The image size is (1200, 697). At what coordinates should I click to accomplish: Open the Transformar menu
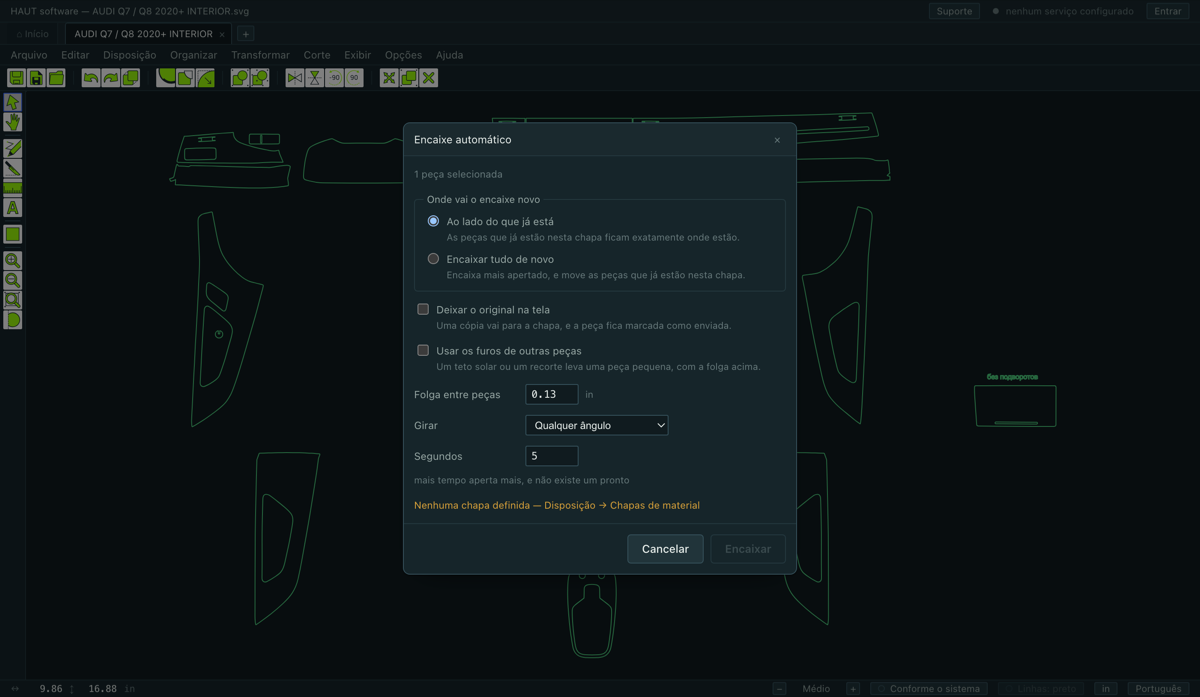point(260,55)
